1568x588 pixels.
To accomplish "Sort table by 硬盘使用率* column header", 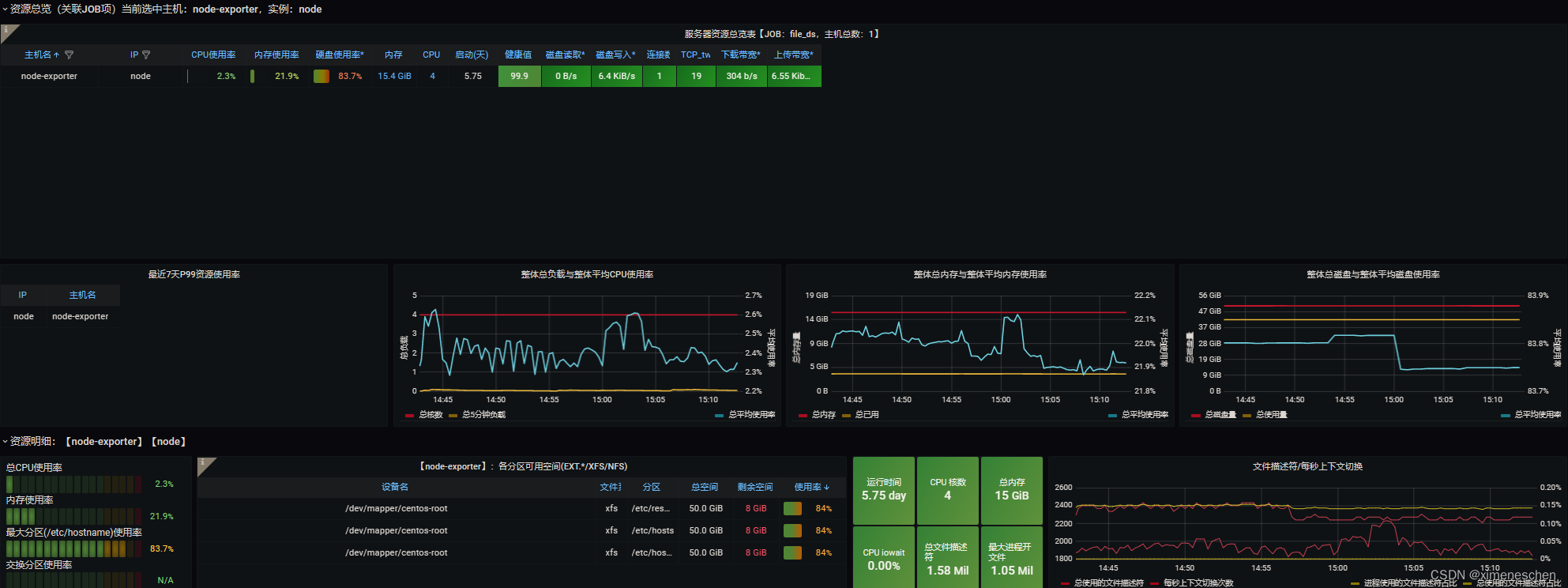I will pos(340,55).
